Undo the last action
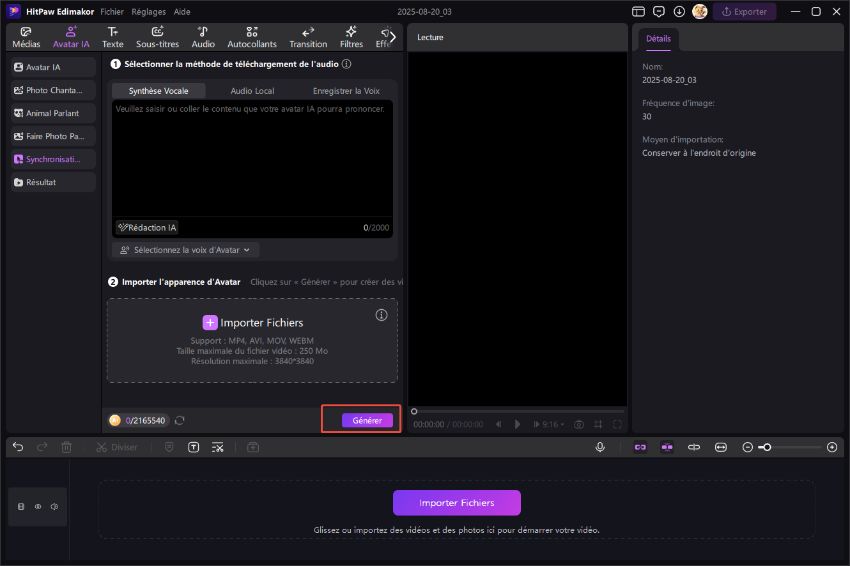 18,447
